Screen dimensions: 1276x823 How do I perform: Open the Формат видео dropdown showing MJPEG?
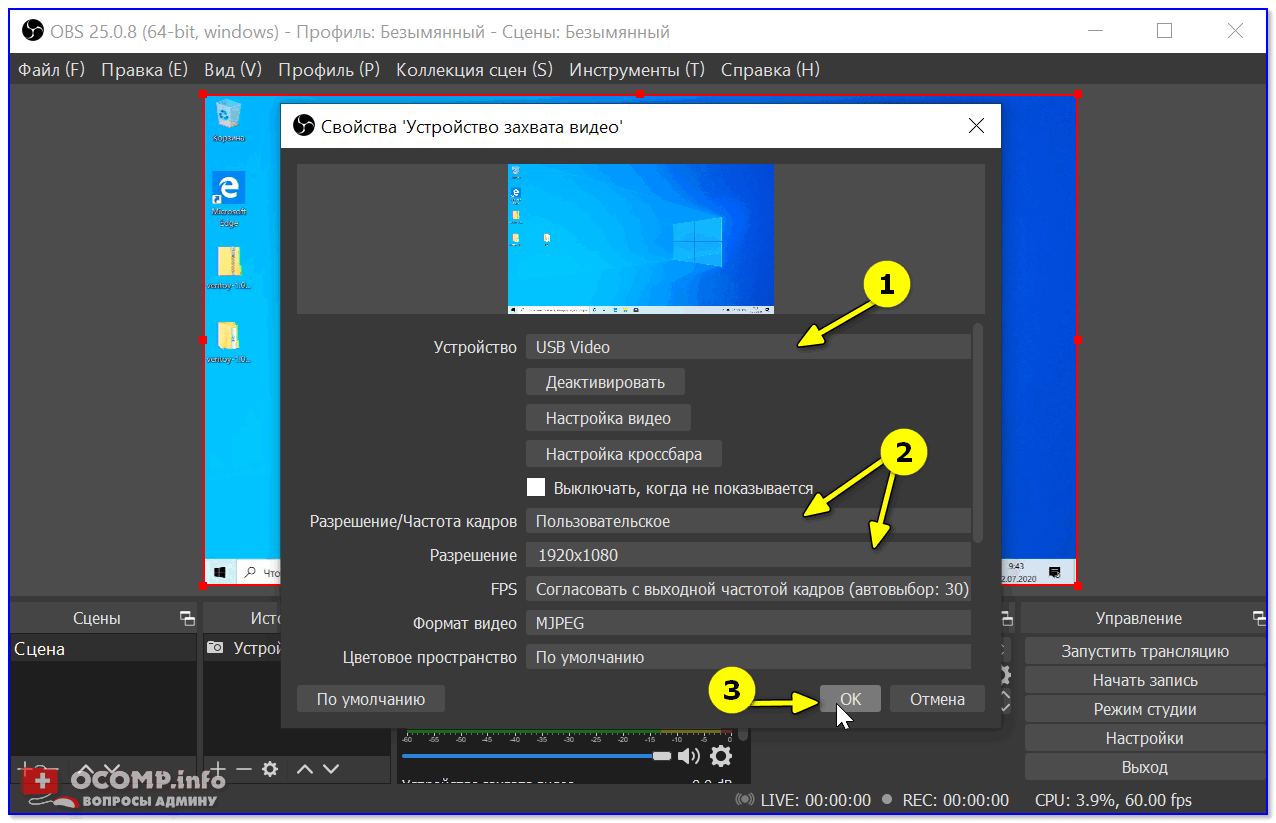pyautogui.click(x=747, y=623)
